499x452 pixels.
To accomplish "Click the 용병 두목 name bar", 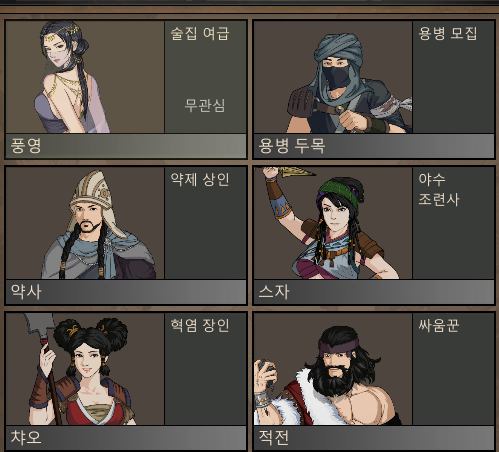I will click(374, 146).
